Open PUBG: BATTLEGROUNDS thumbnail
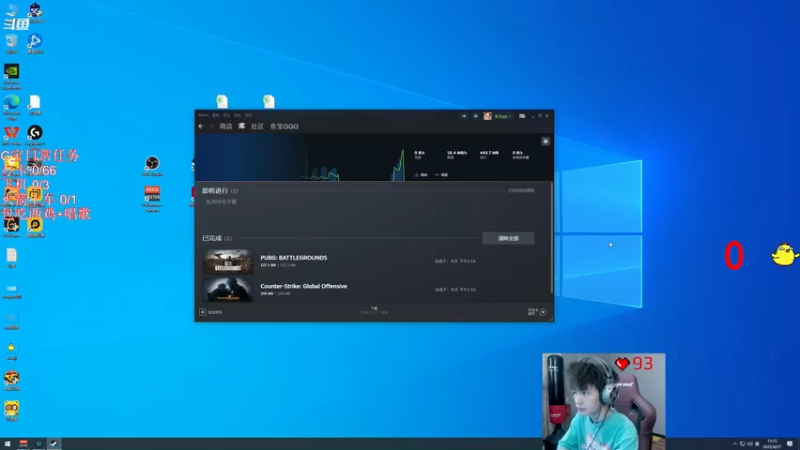Viewport: 800px width, 450px height. pyautogui.click(x=228, y=262)
